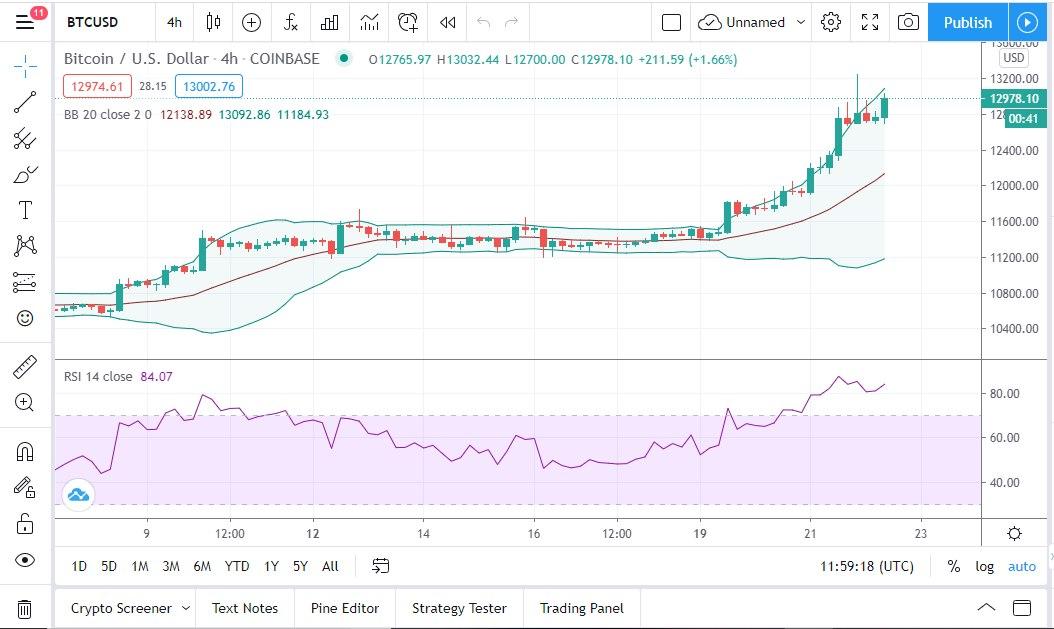
Task: Toggle percent scale mode
Action: coord(953,567)
